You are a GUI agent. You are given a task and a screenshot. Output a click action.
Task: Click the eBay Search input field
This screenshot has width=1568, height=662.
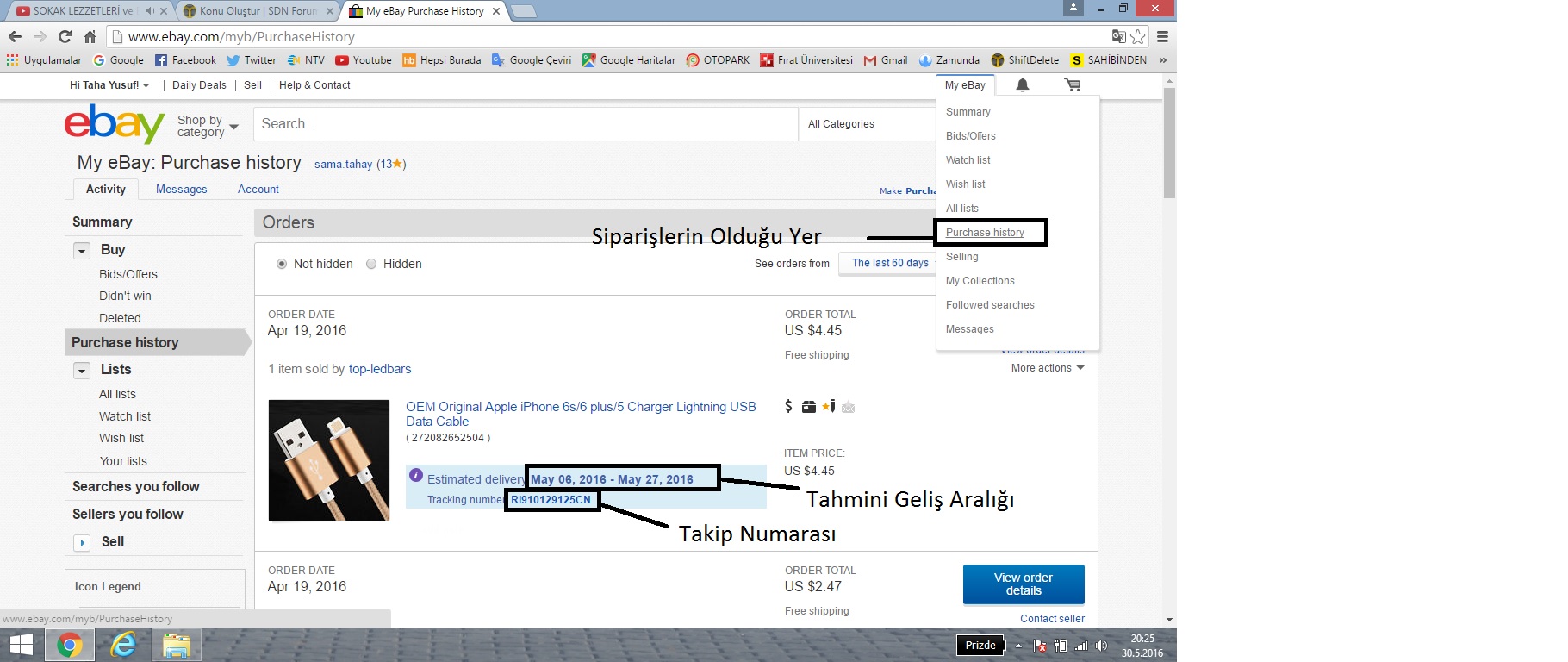pos(526,124)
